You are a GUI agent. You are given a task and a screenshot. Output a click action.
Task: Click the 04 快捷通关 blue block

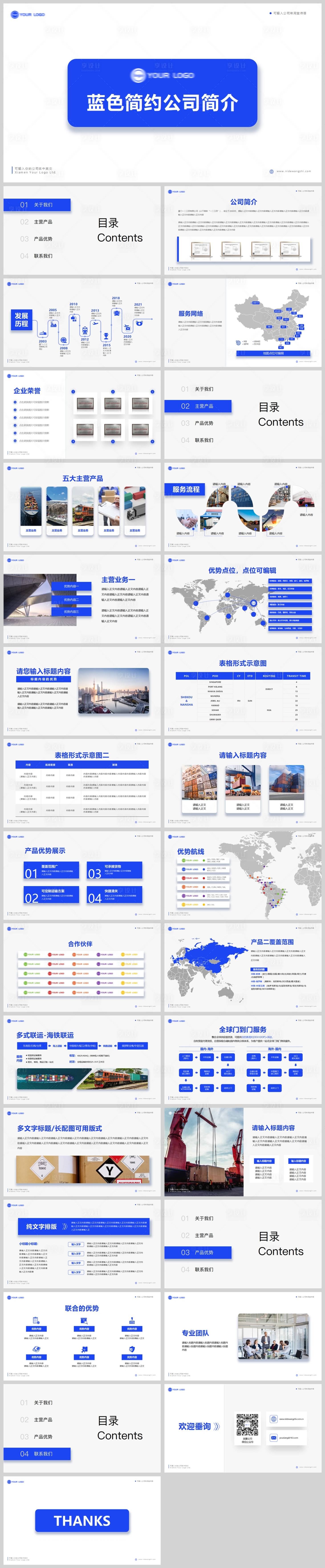pos(114,895)
